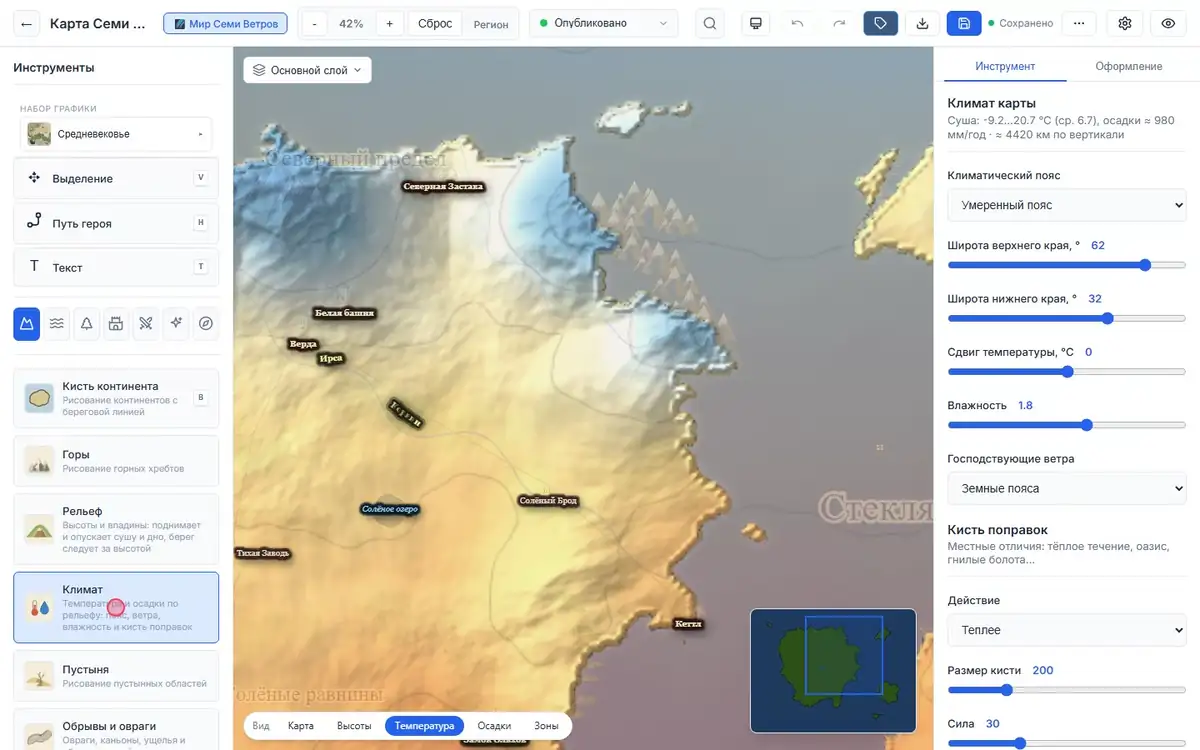The image size is (1200, 750).
Task: Open the Действие select showing Теплее
Action: click(x=1066, y=630)
